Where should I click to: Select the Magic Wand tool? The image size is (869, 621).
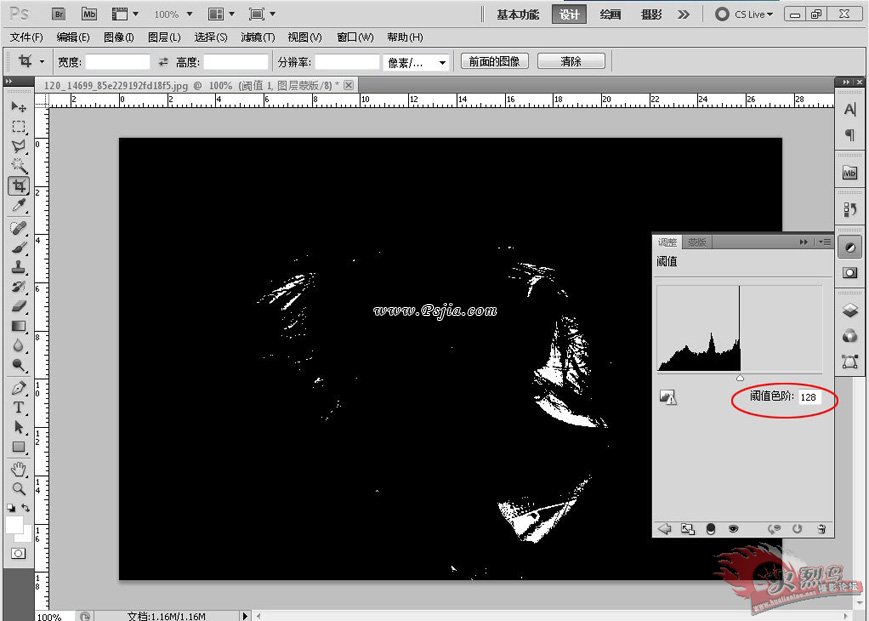pos(18,166)
